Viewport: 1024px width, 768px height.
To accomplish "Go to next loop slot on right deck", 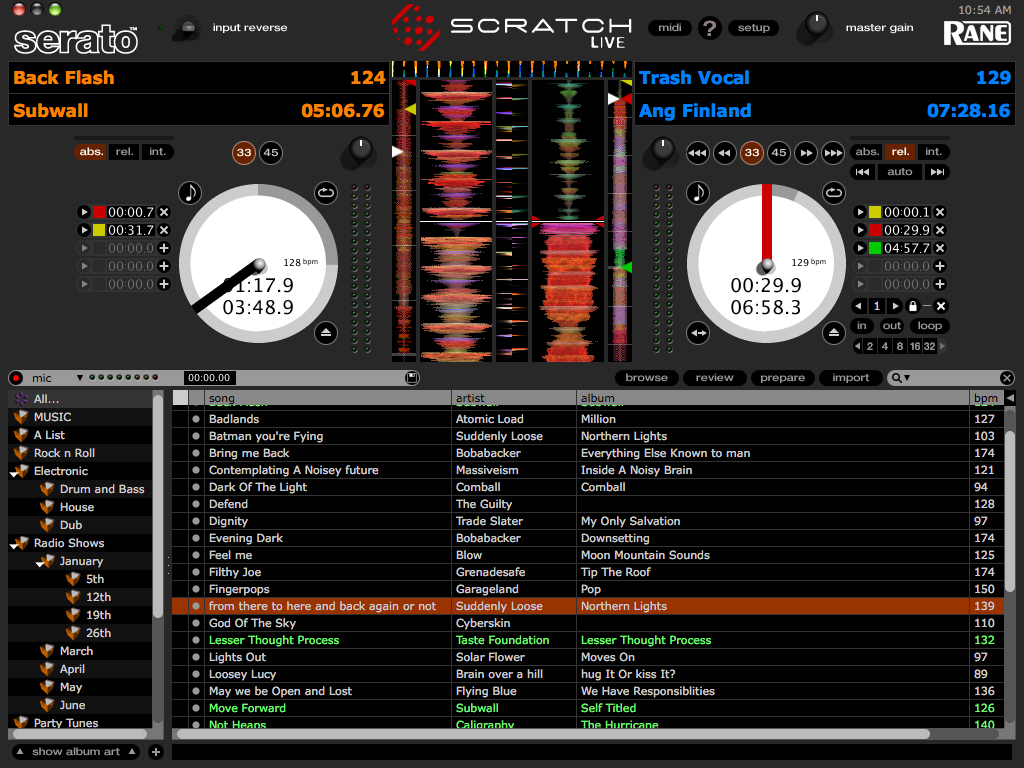I will click(895, 306).
